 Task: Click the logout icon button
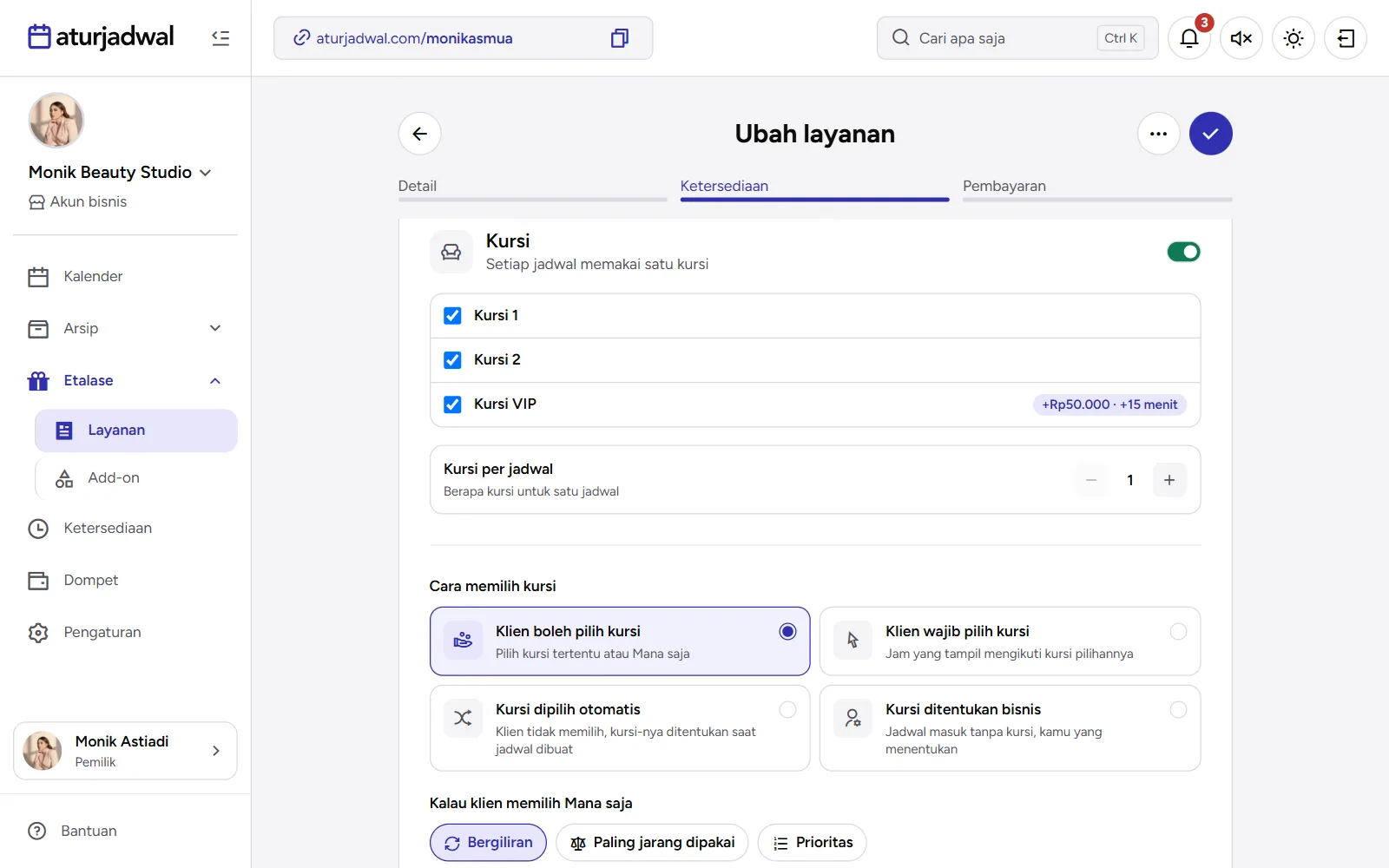(x=1346, y=38)
